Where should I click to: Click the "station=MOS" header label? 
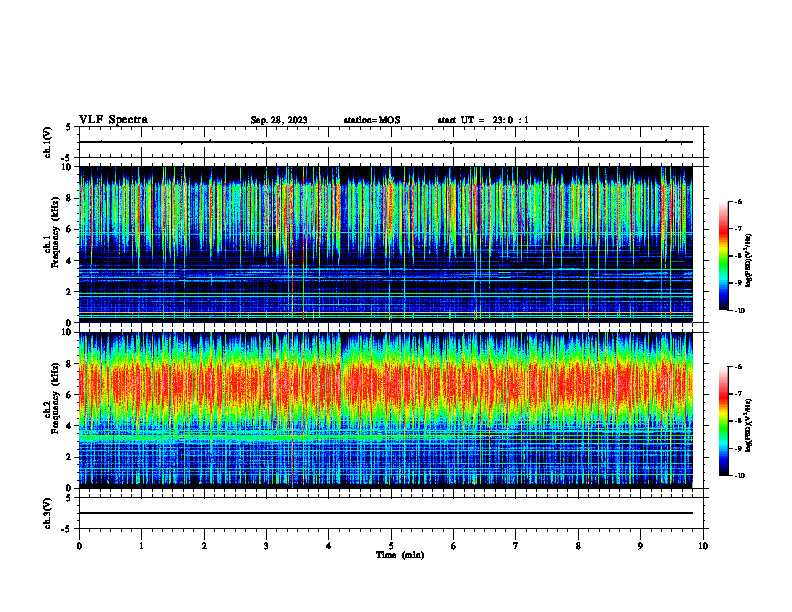tap(372, 120)
